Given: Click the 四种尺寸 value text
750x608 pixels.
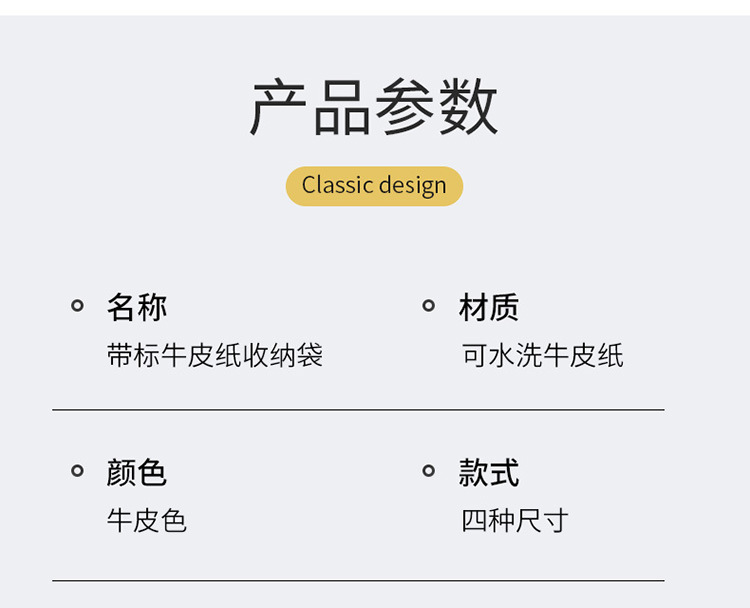Looking at the screenshot, I should pos(515,520).
